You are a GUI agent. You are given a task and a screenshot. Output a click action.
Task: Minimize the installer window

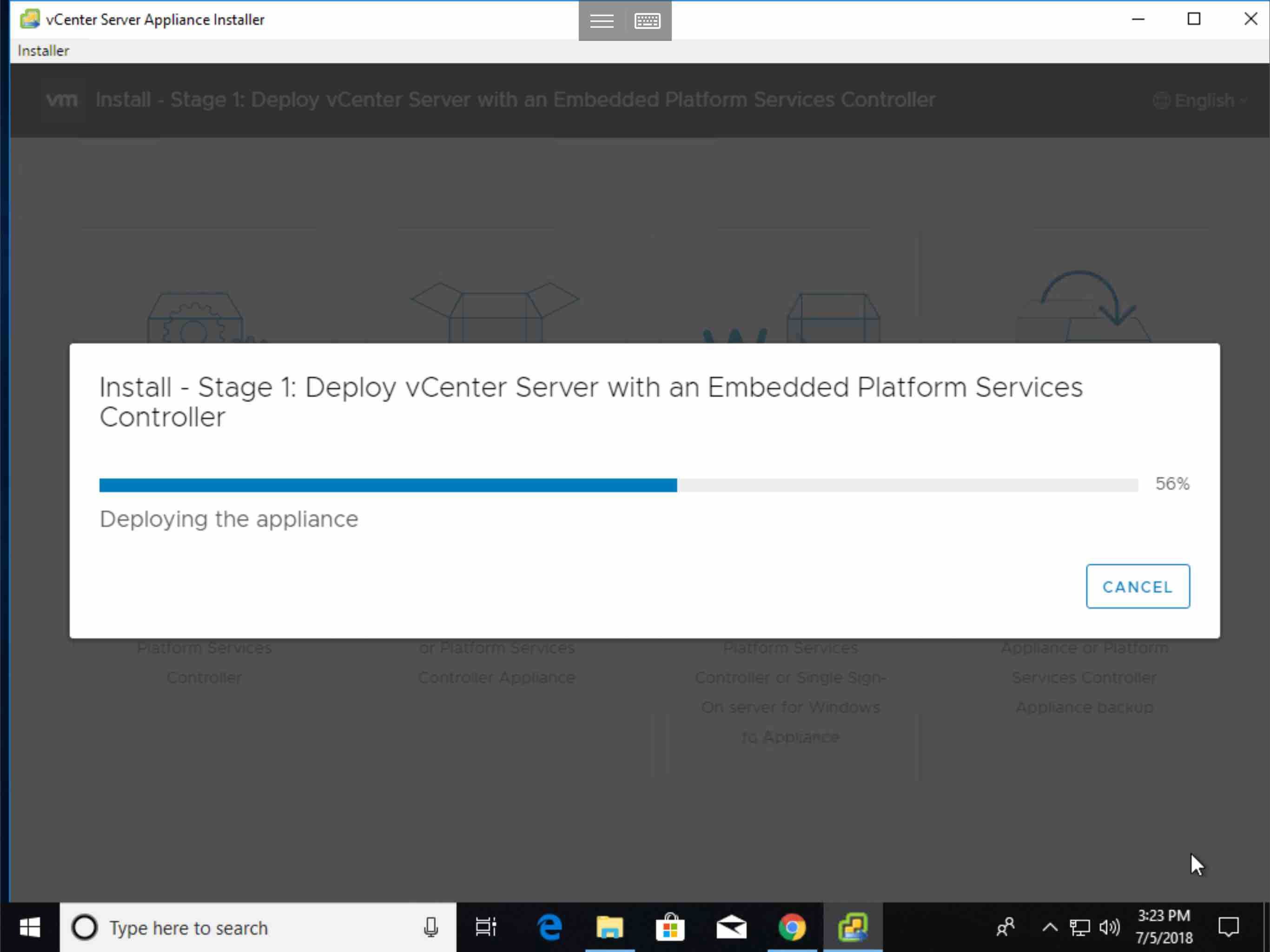pyautogui.click(x=1138, y=19)
